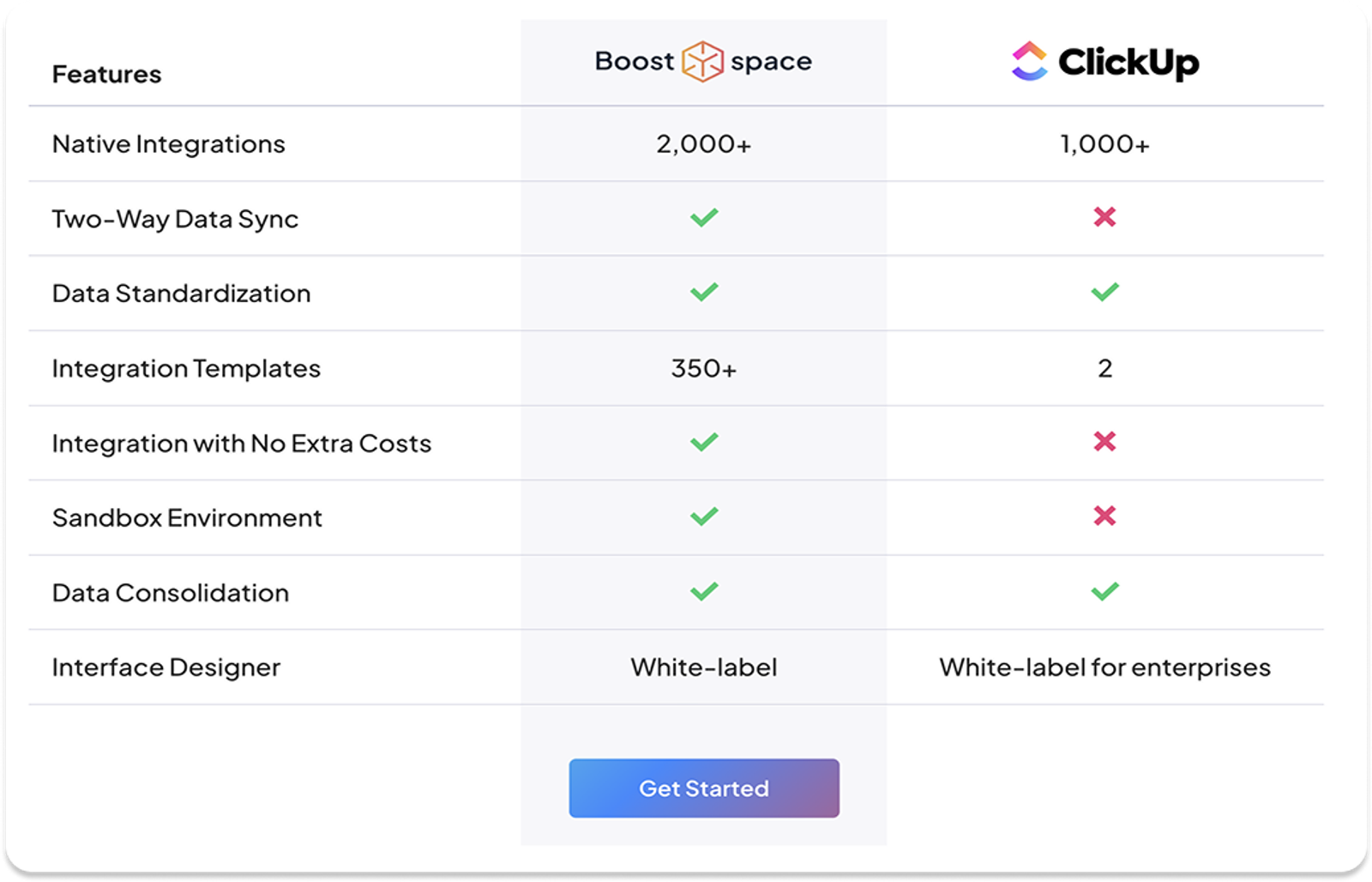Select the Features column header
Image resolution: width=1372 pixels, height=882 pixels.
coord(107,74)
